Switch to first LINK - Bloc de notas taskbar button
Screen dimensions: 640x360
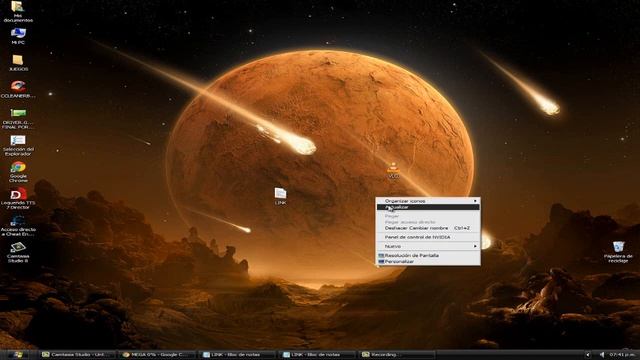tap(238, 355)
